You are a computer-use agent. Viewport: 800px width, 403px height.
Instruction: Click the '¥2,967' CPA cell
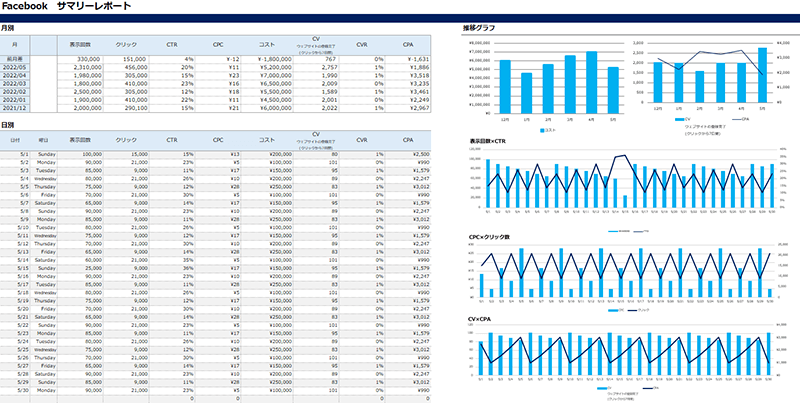408,108
